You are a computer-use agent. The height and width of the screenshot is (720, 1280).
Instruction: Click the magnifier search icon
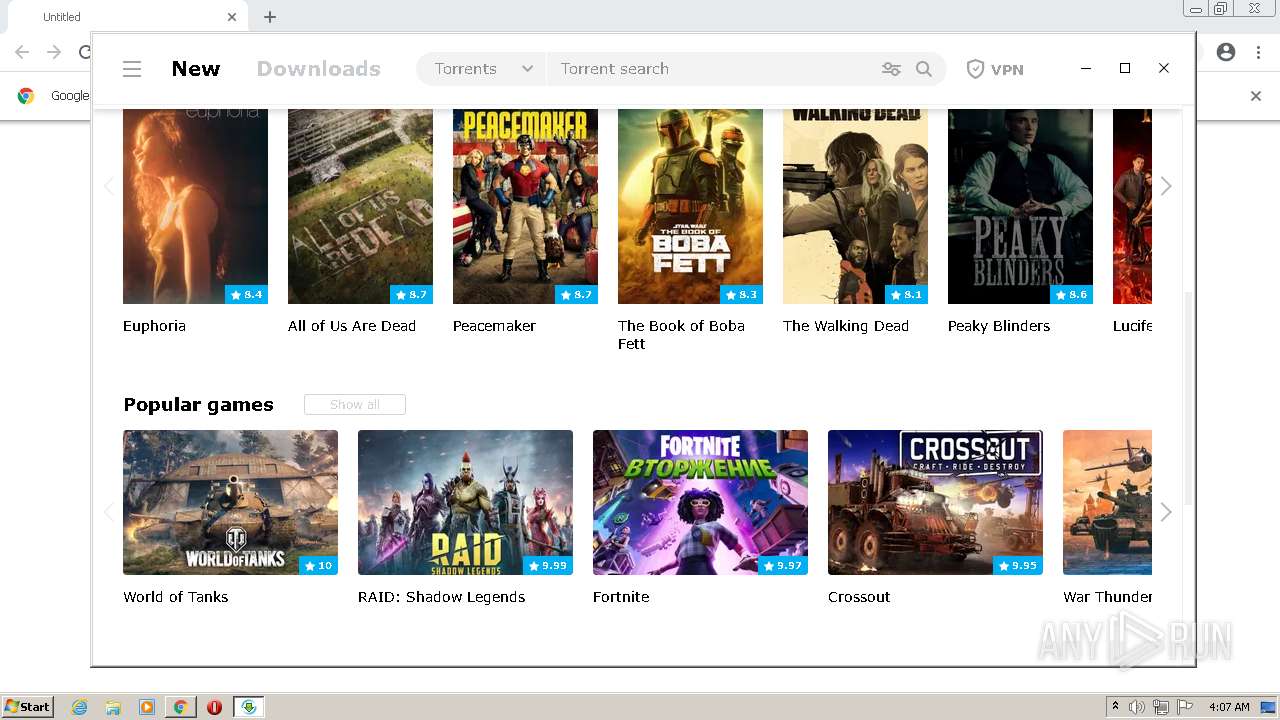click(924, 69)
